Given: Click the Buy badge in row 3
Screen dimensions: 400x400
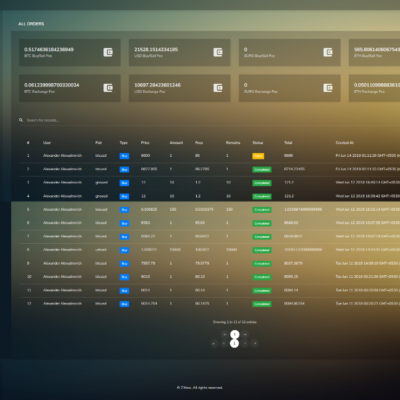Looking at the screenshot, I should point(124,183).
